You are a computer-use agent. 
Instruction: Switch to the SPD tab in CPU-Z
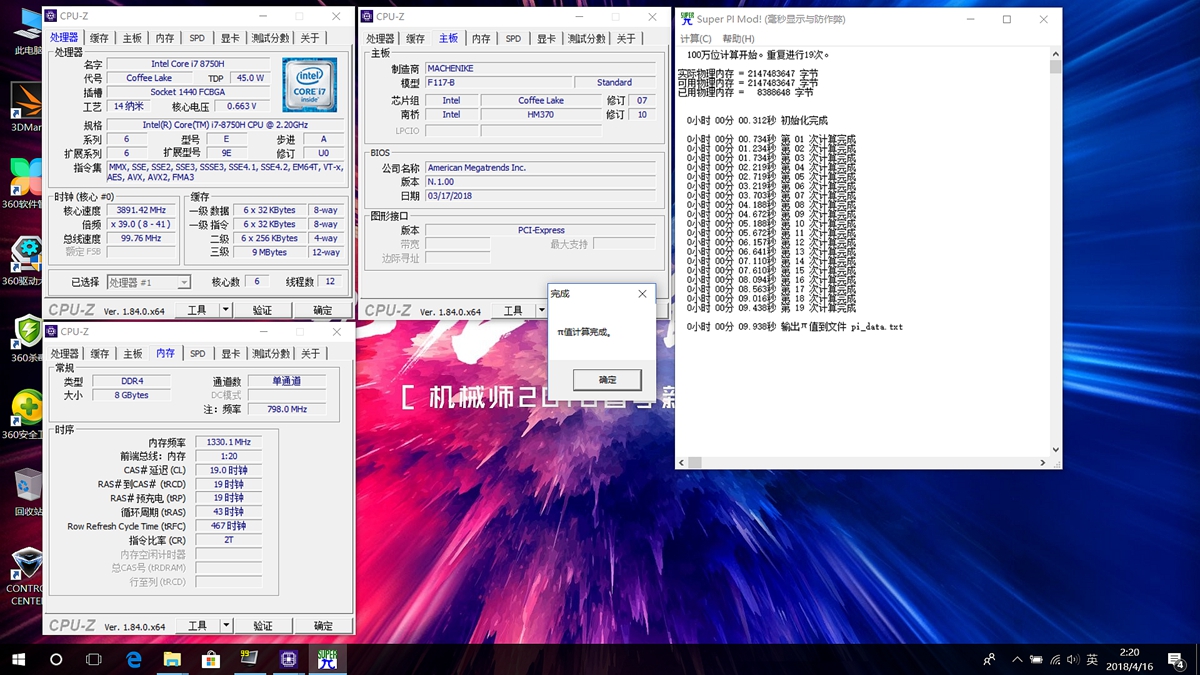pyautogui.click(x=197, y=37)
